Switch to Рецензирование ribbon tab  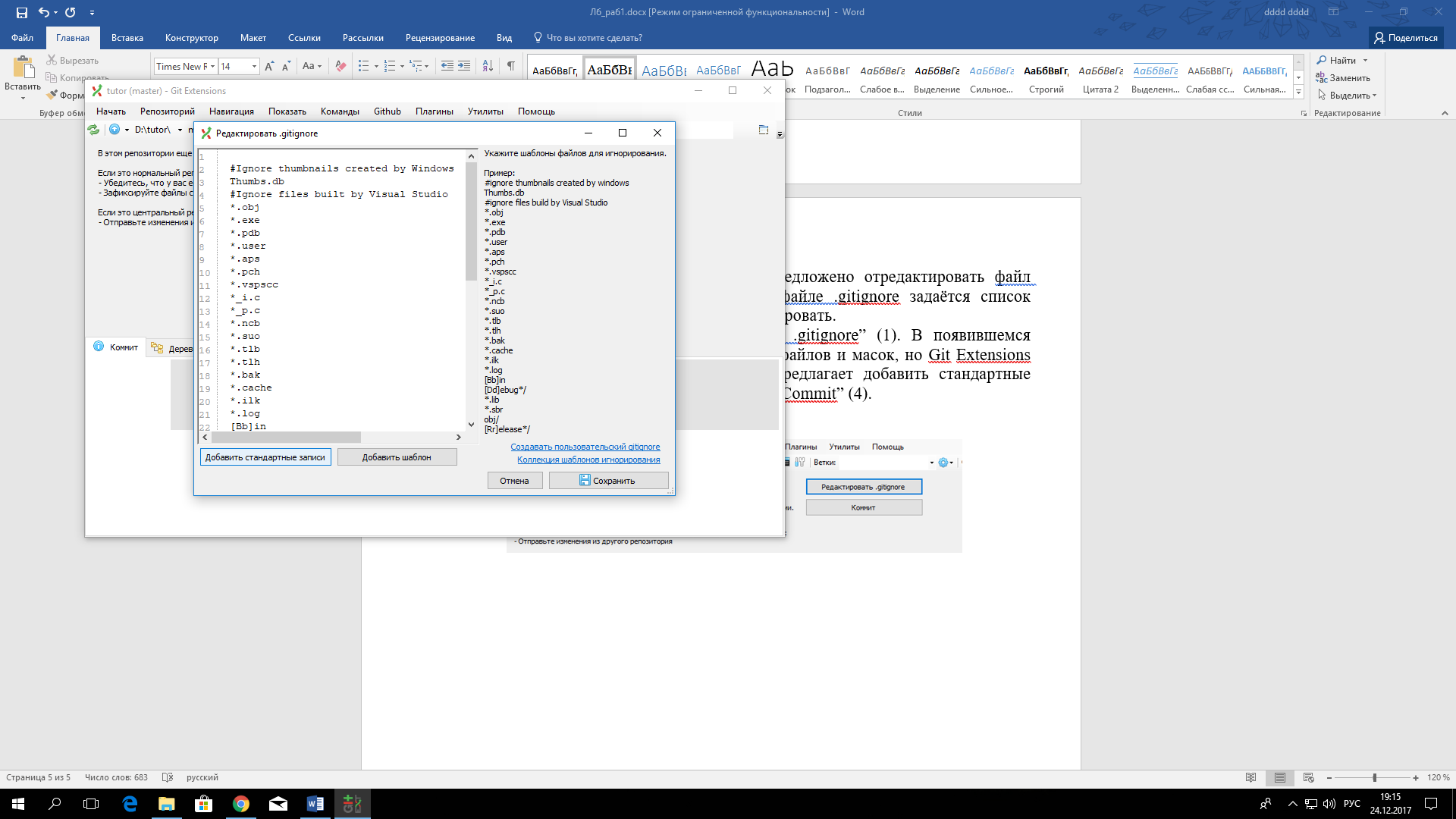[440, 38]
